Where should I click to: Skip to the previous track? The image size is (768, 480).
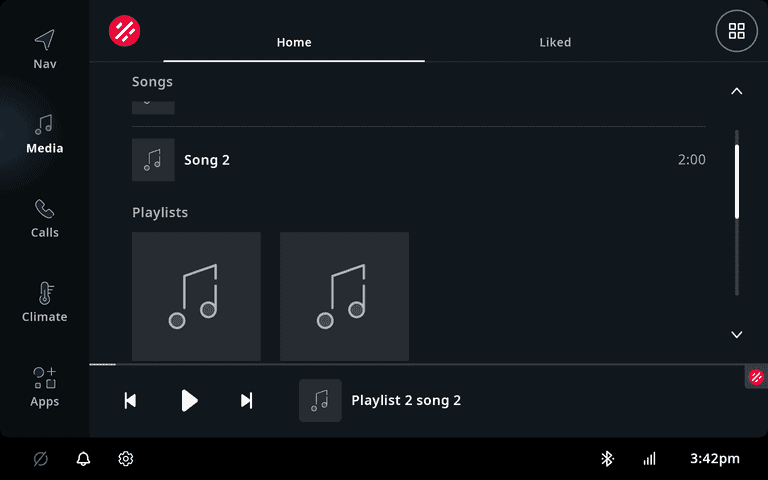(x=130, y=401)
